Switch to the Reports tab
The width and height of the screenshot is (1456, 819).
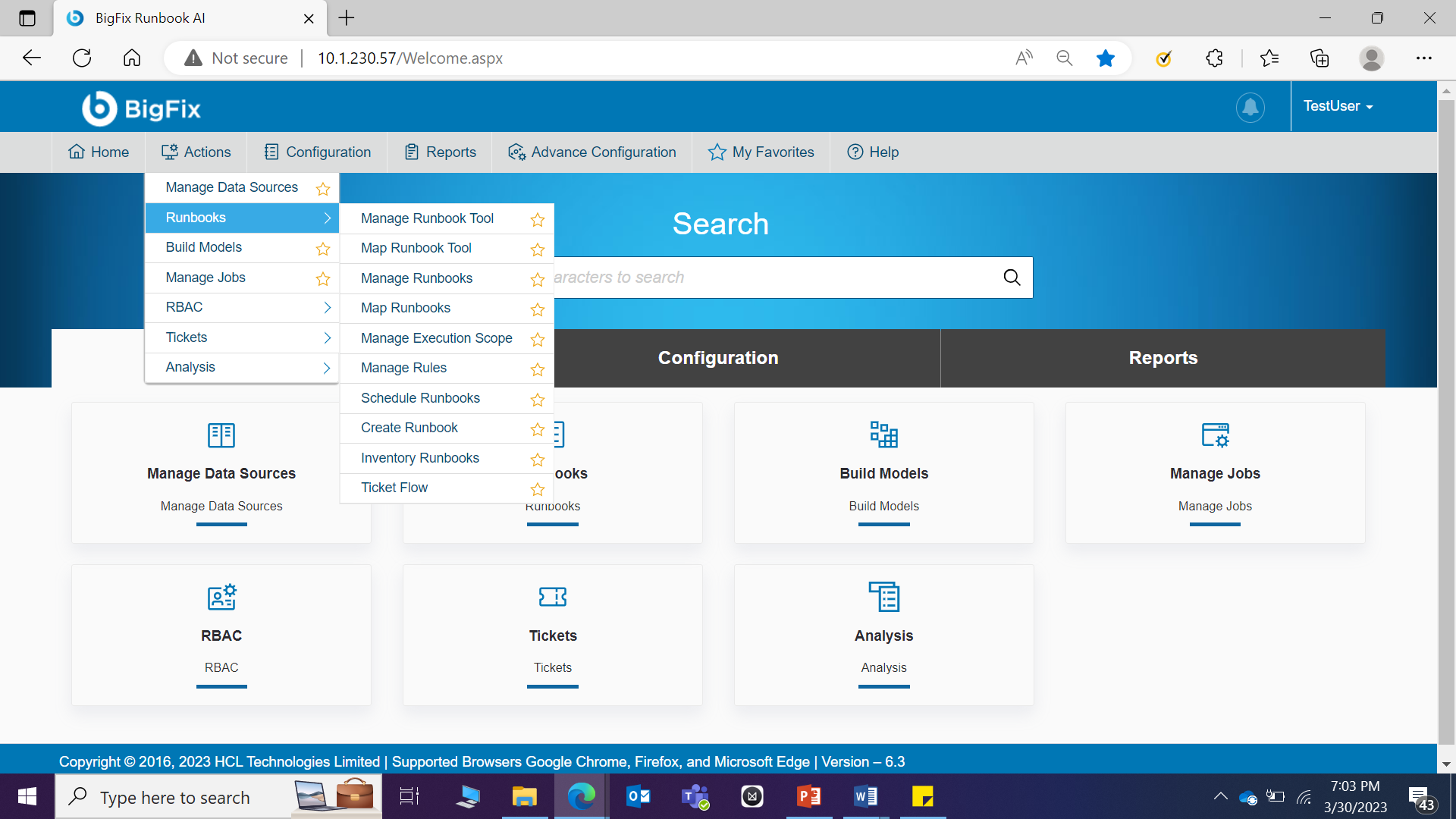(x=1163, y=358)
